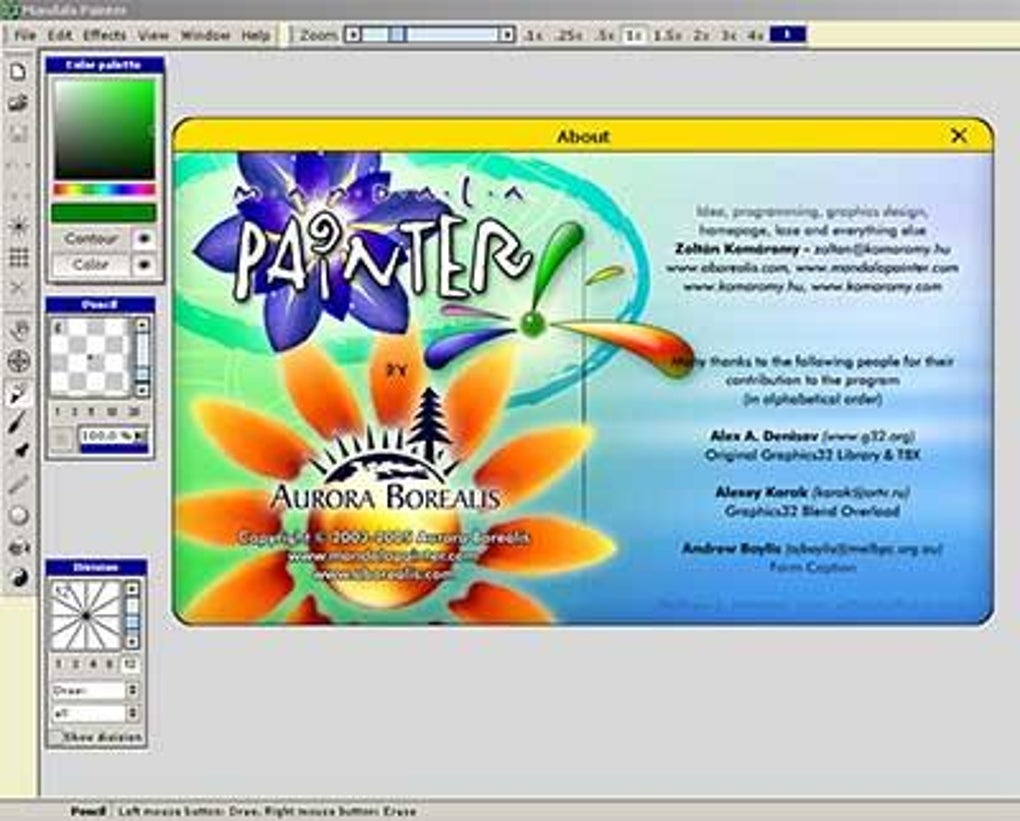Image resolution: width=1020 pixels, height=821 pixels.
Task: Select division count 12
Action: [130, 664]
